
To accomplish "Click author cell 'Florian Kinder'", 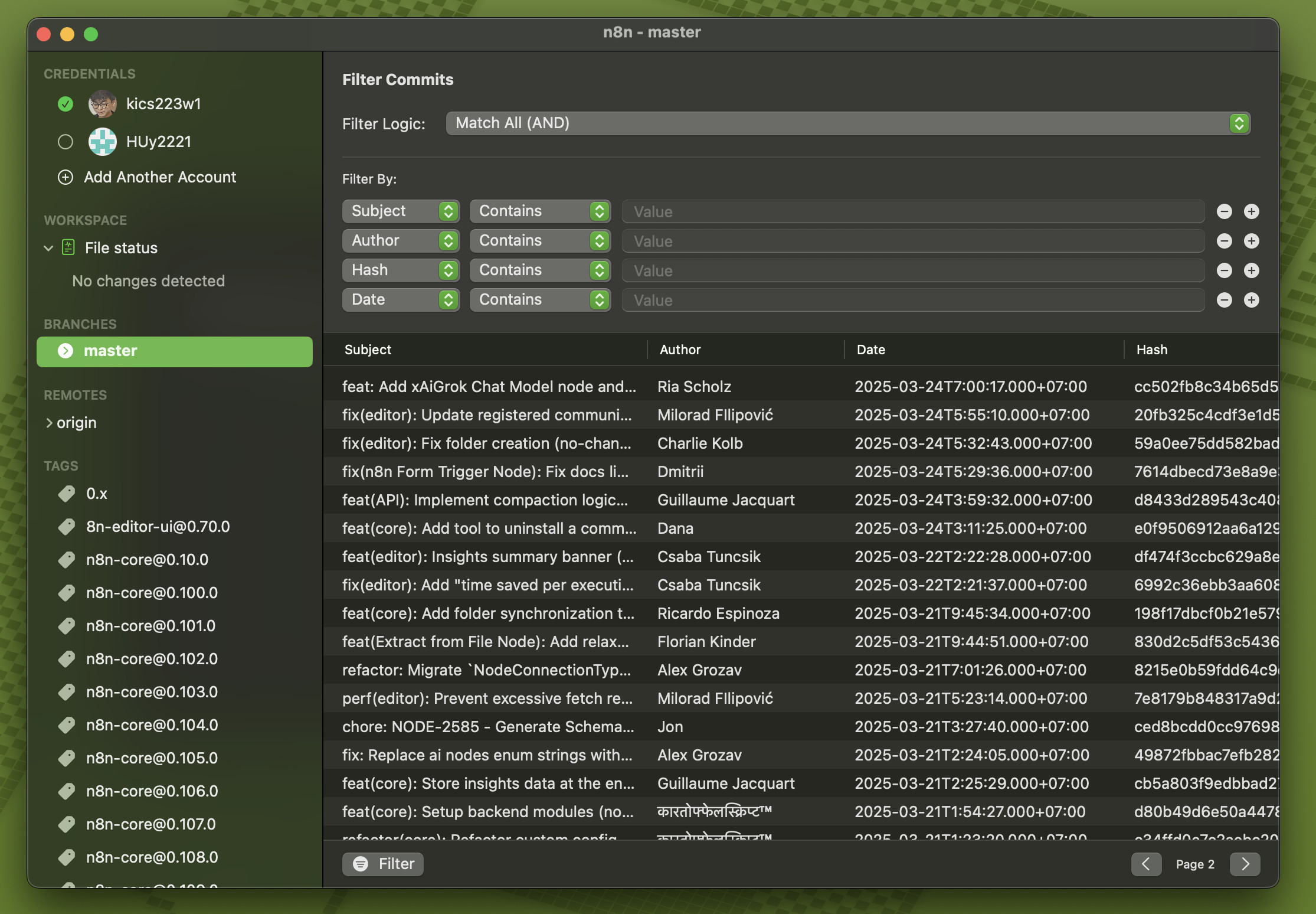I will (706, 642).
